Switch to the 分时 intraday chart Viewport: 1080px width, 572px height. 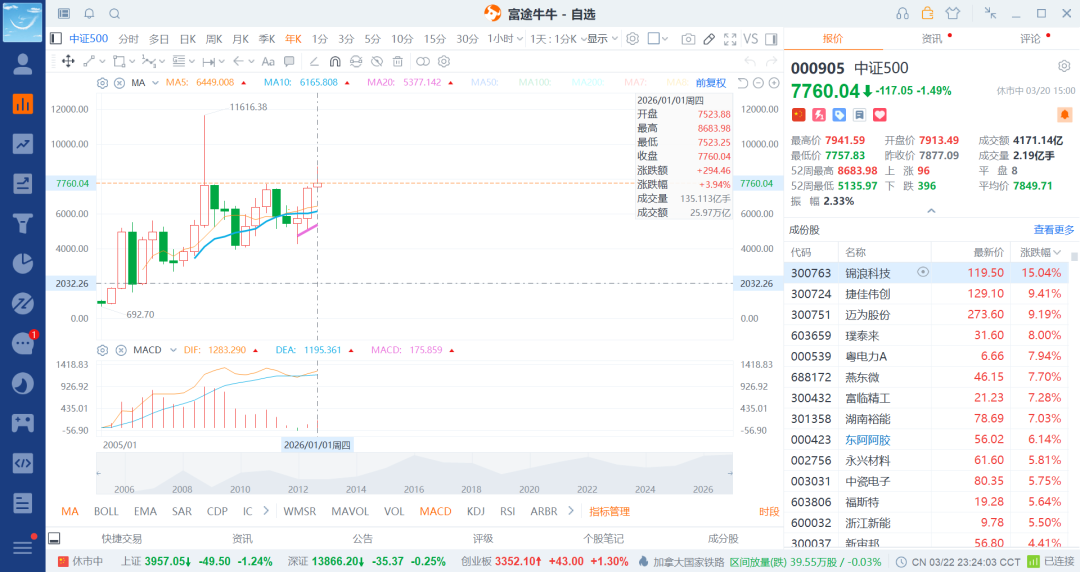(129, 39)
